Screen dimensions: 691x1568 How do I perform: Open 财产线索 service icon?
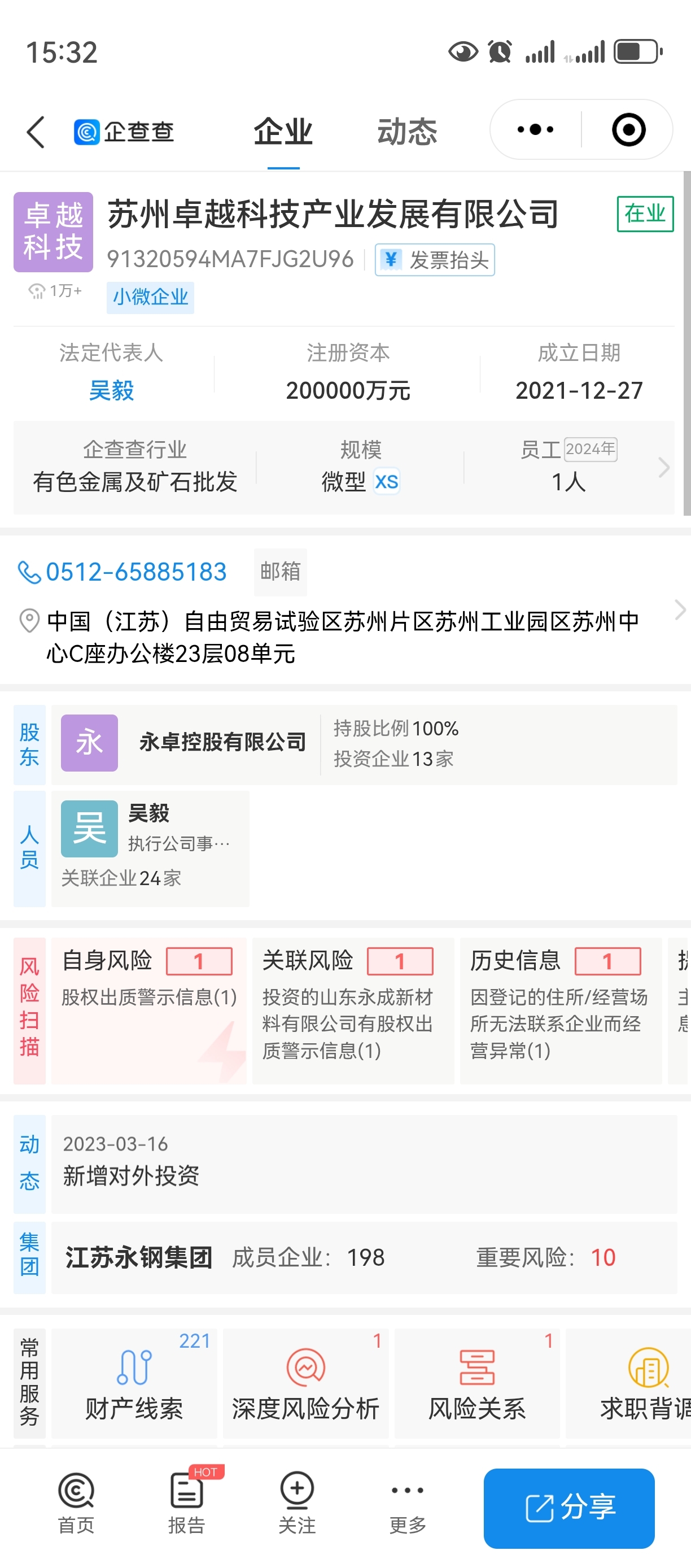point(134,1383)
